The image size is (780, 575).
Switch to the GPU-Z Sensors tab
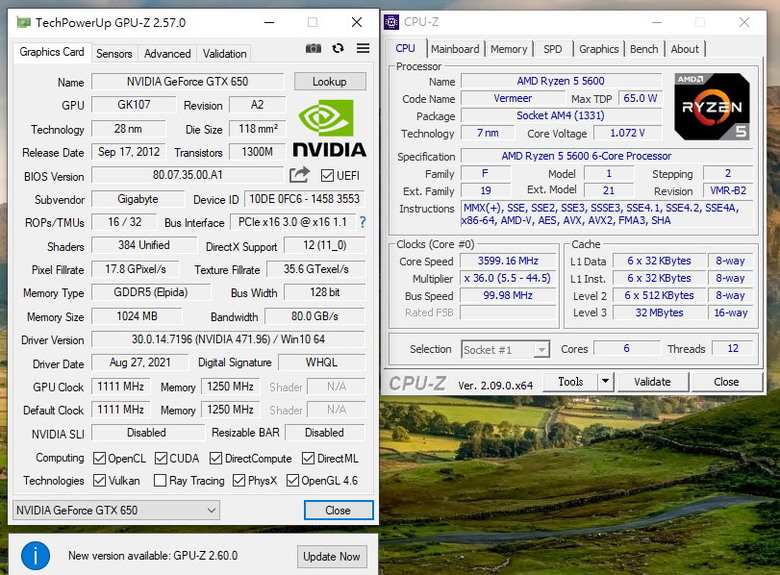(x=114, y=54)
